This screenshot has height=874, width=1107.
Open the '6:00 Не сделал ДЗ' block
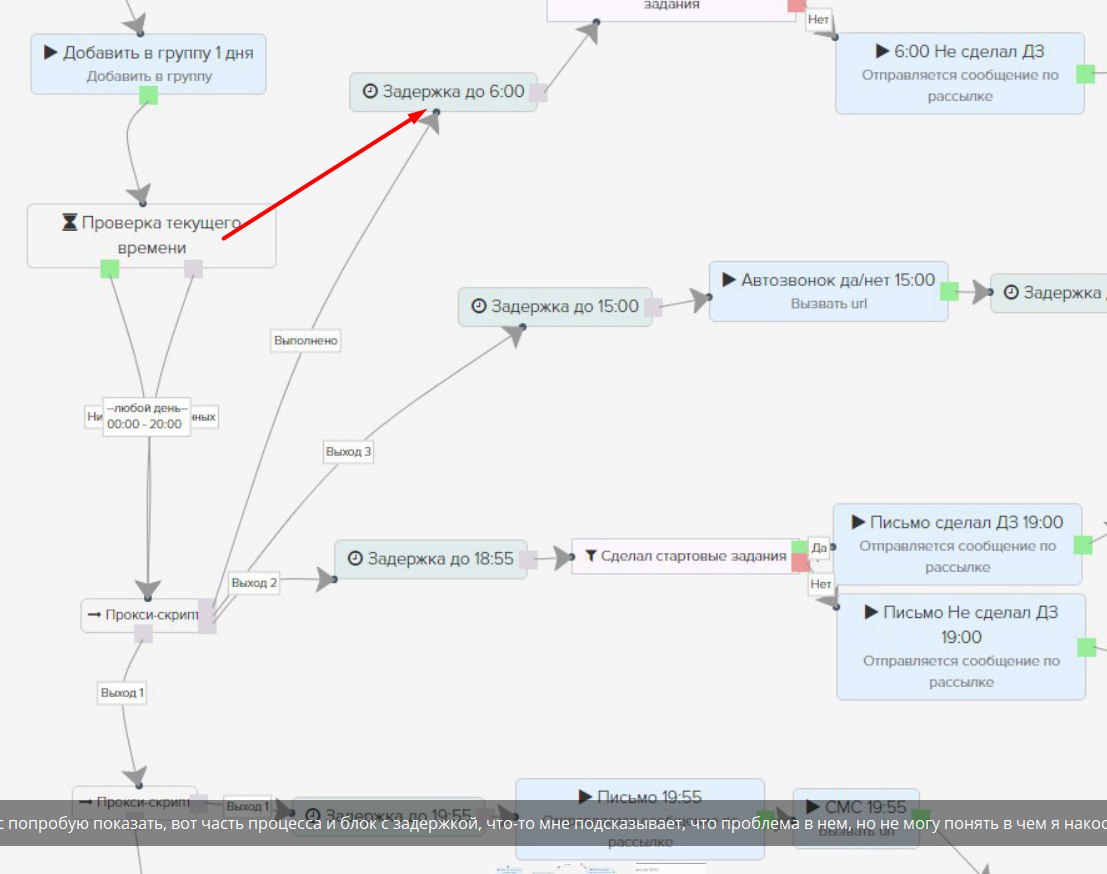click(x=959, y=73)
